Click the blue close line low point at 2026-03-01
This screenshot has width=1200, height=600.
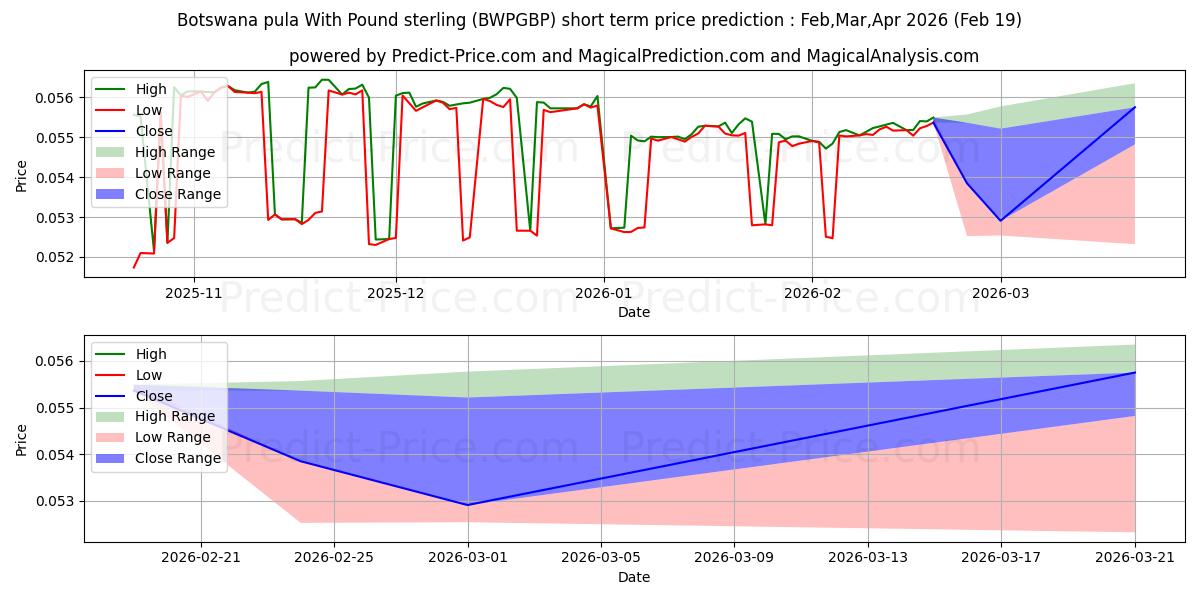(468, 505)
